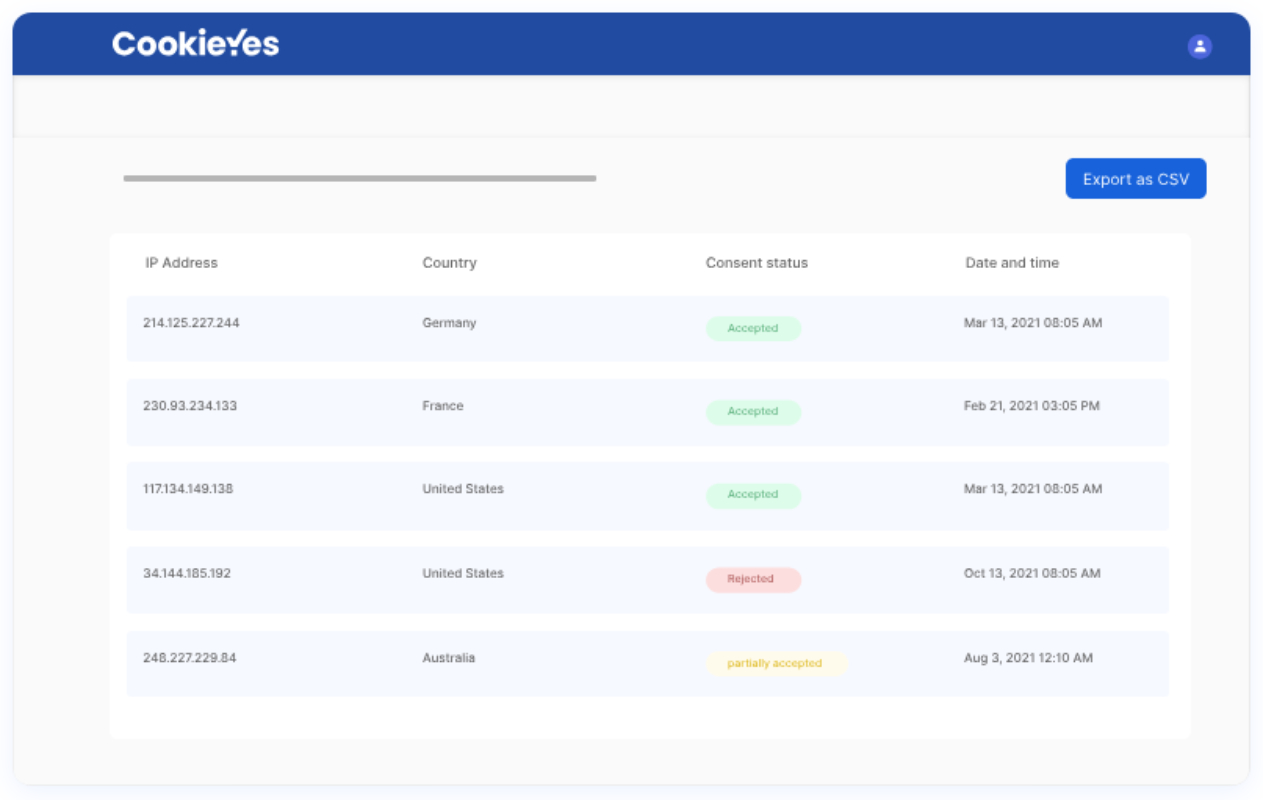Click the CookieYes logo
The height and width of the screenshot is (800, 1263).
[x=195, y=43]
